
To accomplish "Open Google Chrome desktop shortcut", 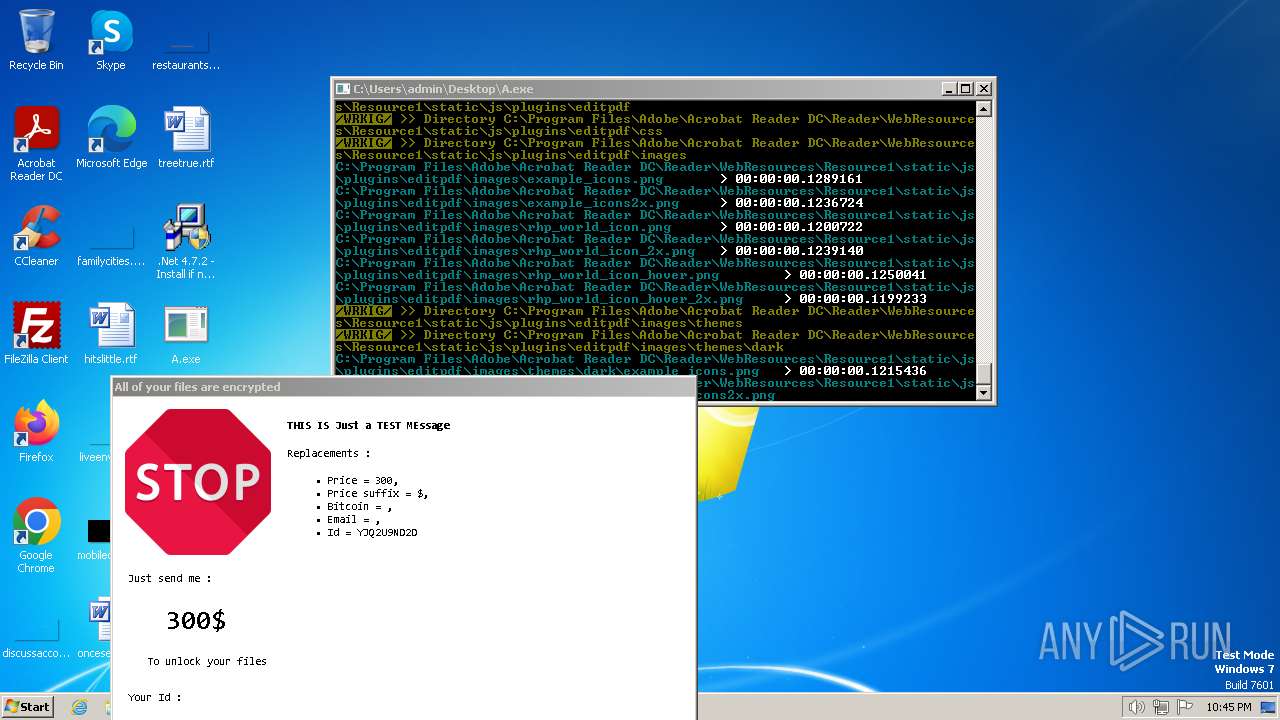I will coord(36,535).
